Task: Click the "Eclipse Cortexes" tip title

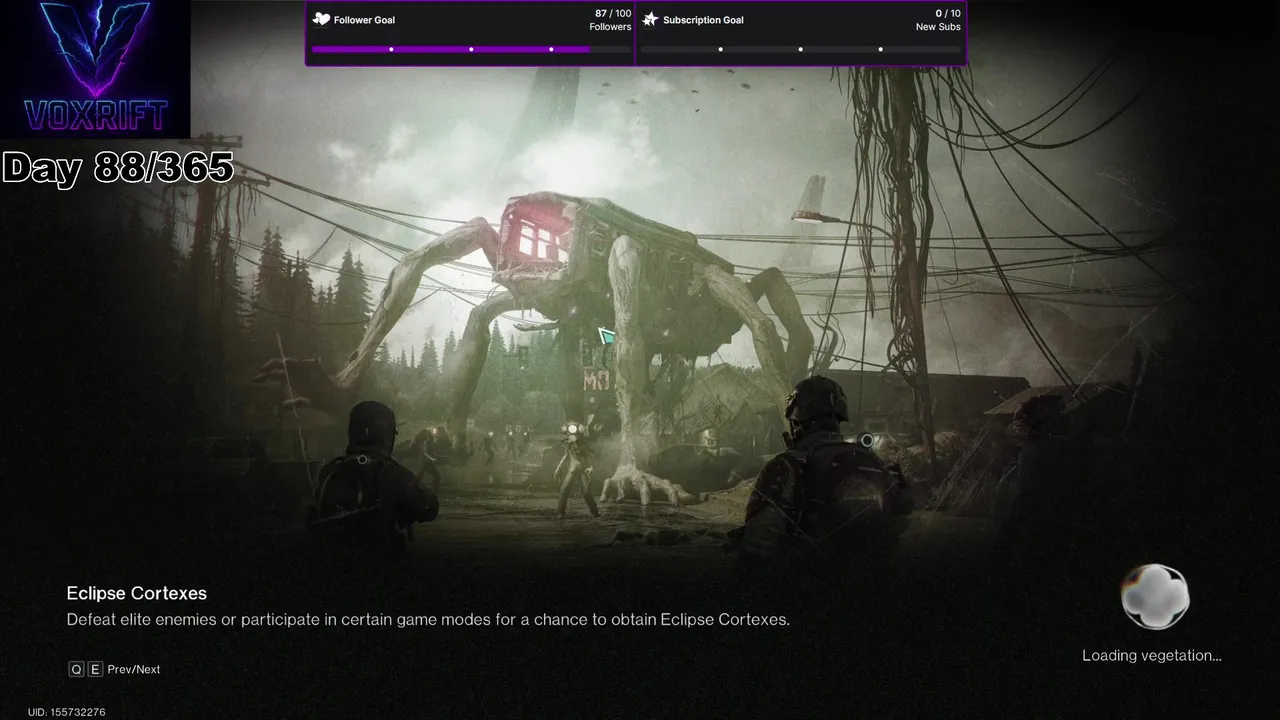Action: point(137,593)
